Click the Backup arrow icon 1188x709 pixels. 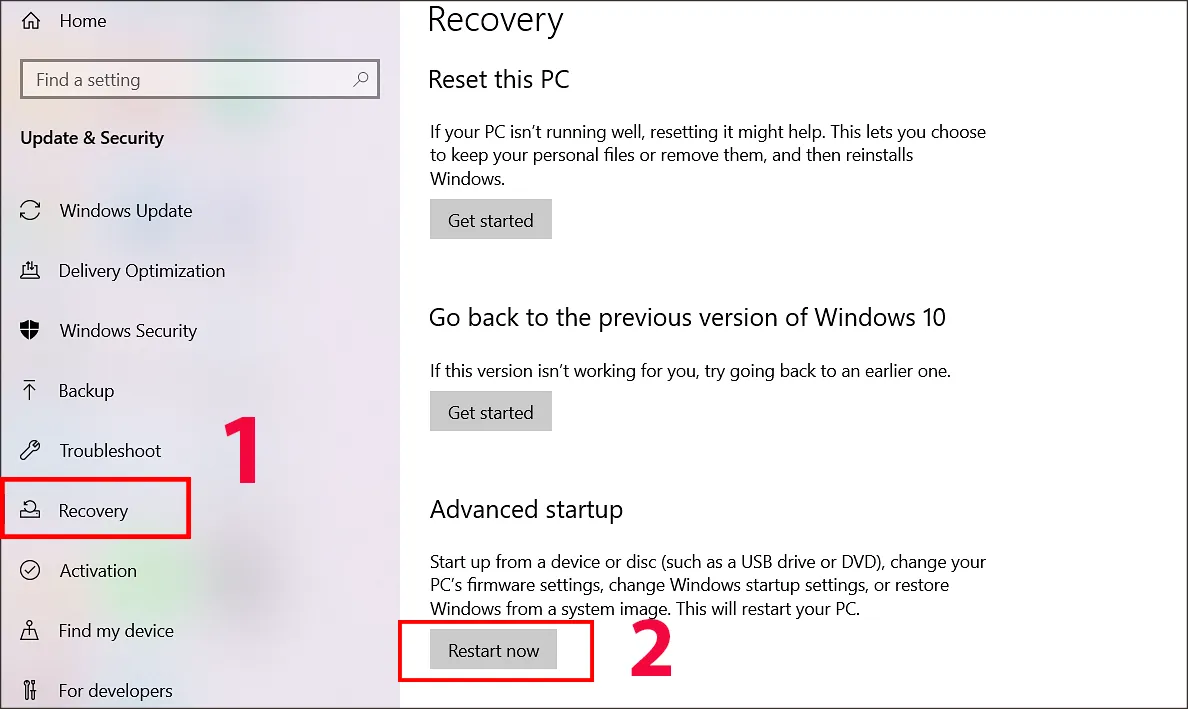[x=31, y=391]
